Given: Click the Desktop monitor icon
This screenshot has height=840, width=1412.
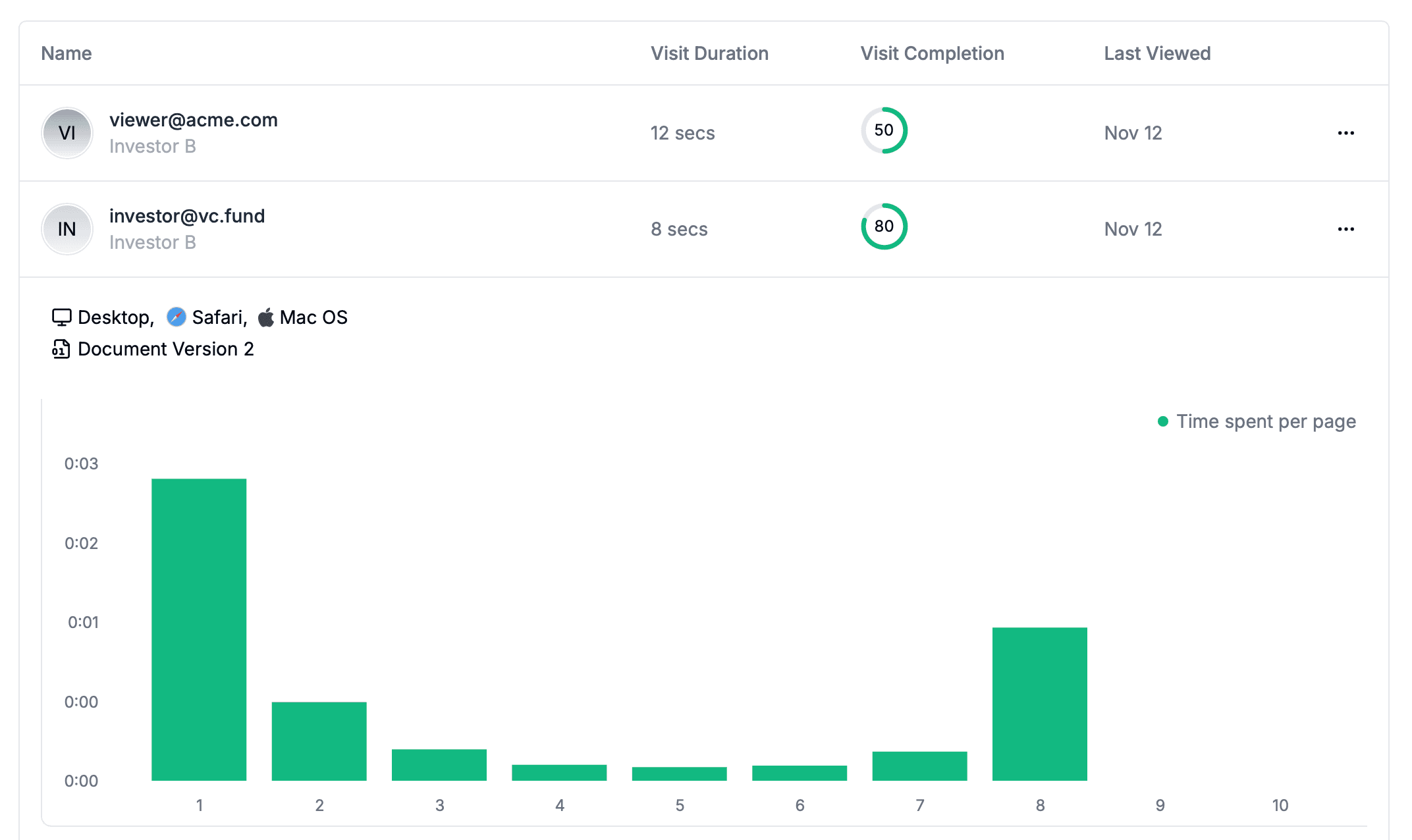Looking at the screenshot, I should point(61,317).
